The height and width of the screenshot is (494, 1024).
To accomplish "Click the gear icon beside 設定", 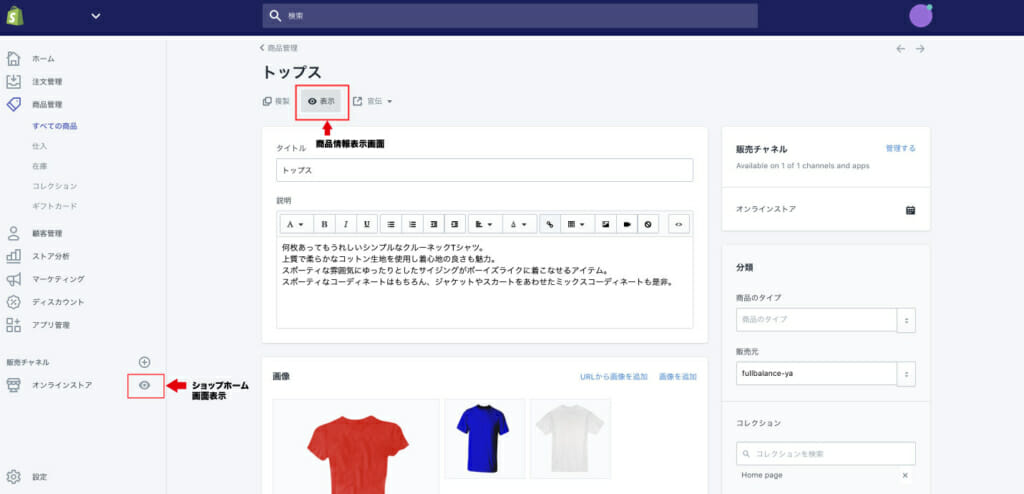I will click(x=13, y=476).
